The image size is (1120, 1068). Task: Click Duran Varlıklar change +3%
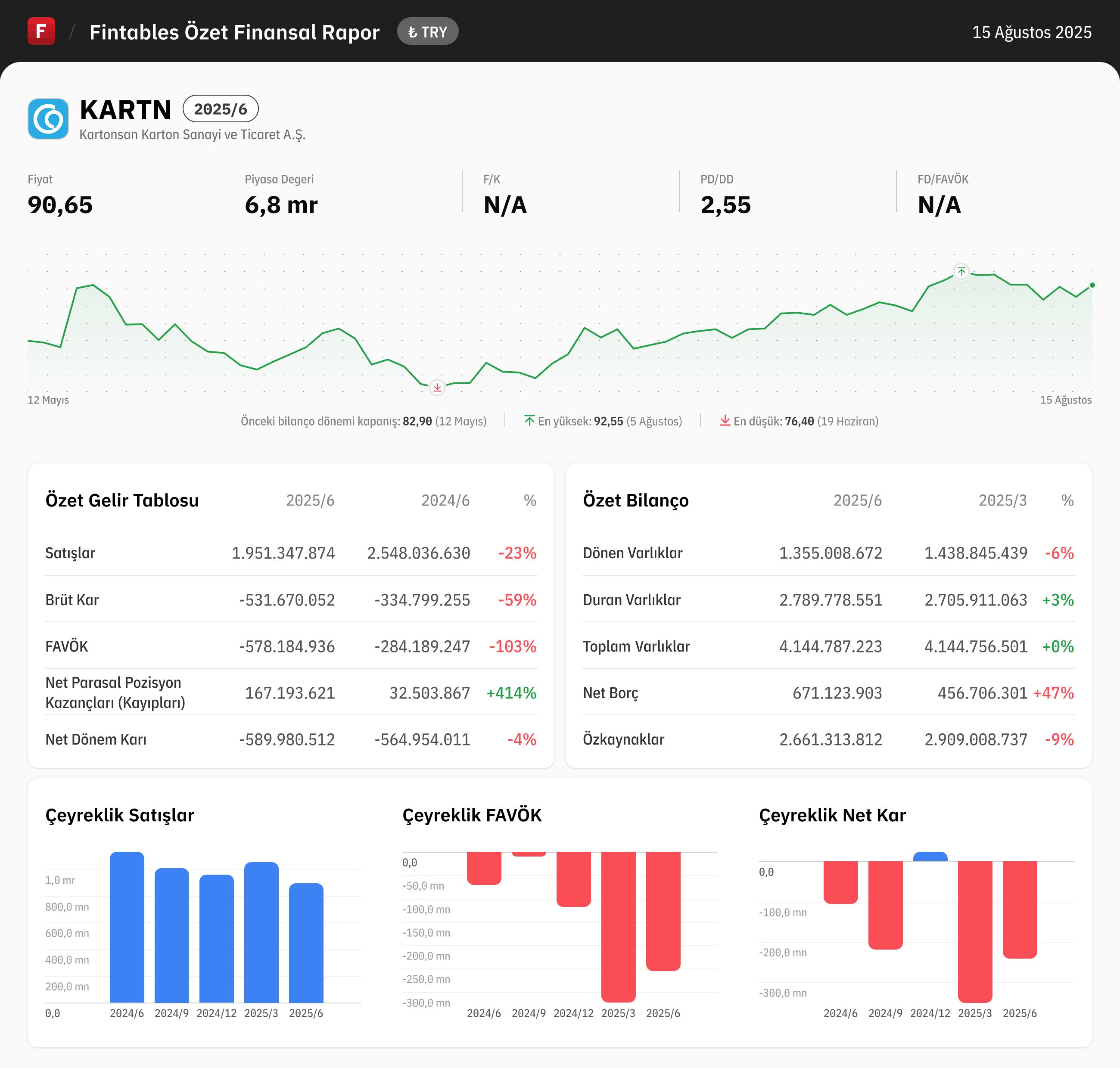point(1058,599)
